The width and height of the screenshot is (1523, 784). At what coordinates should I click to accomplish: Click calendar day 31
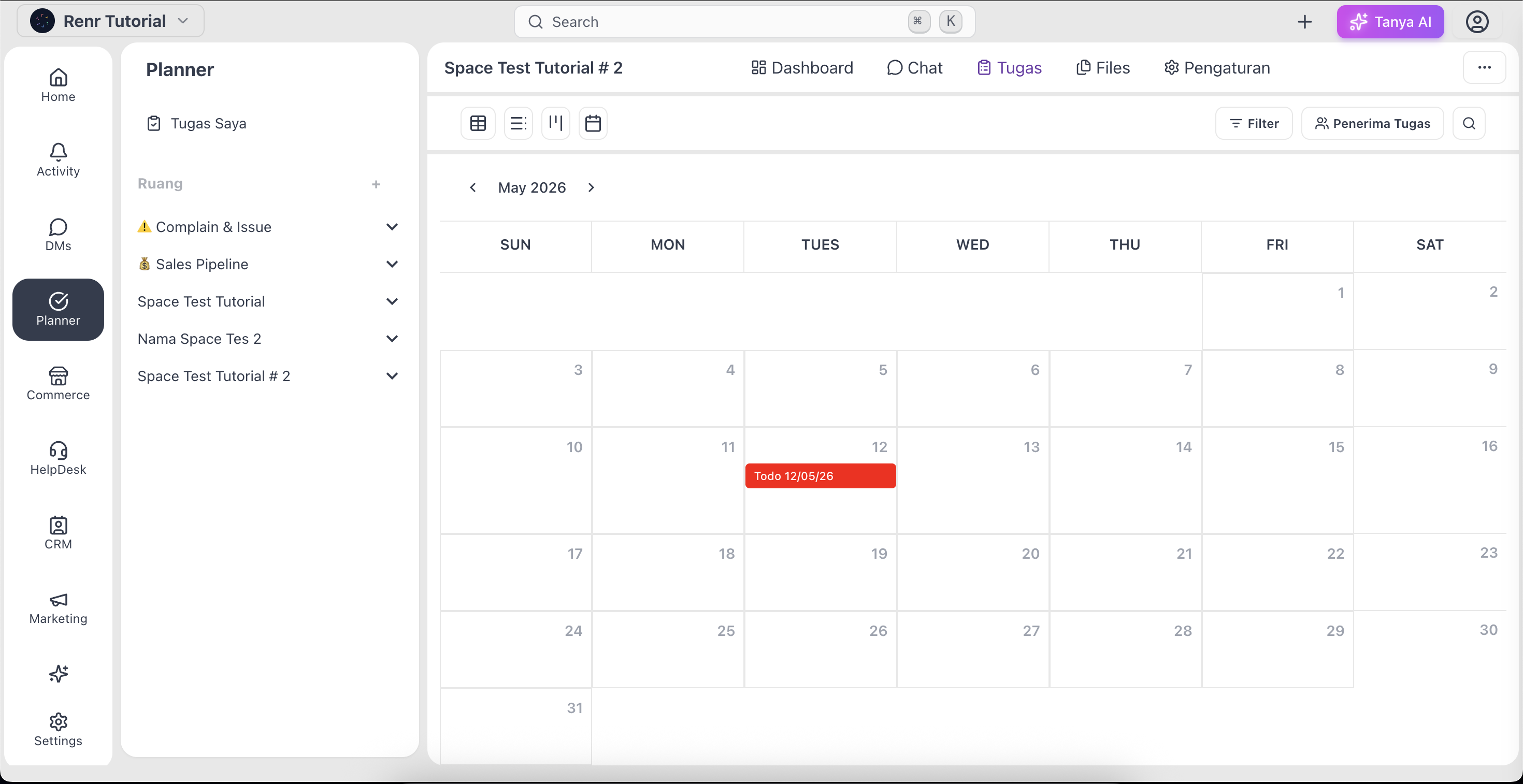pyautogui.click(x=515, y=726)
